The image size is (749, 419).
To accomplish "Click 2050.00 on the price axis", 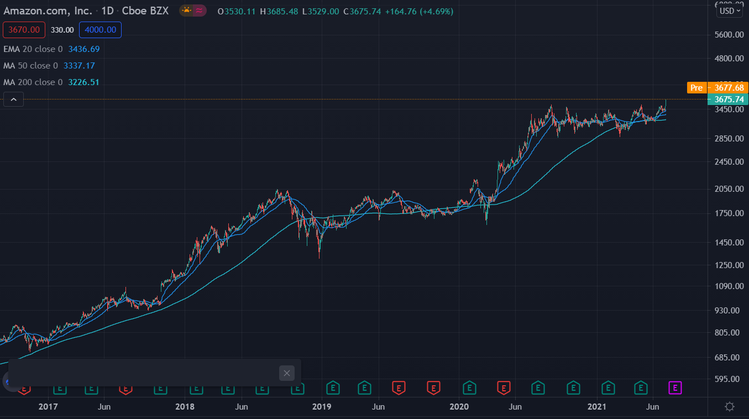I will click(729, 189).
